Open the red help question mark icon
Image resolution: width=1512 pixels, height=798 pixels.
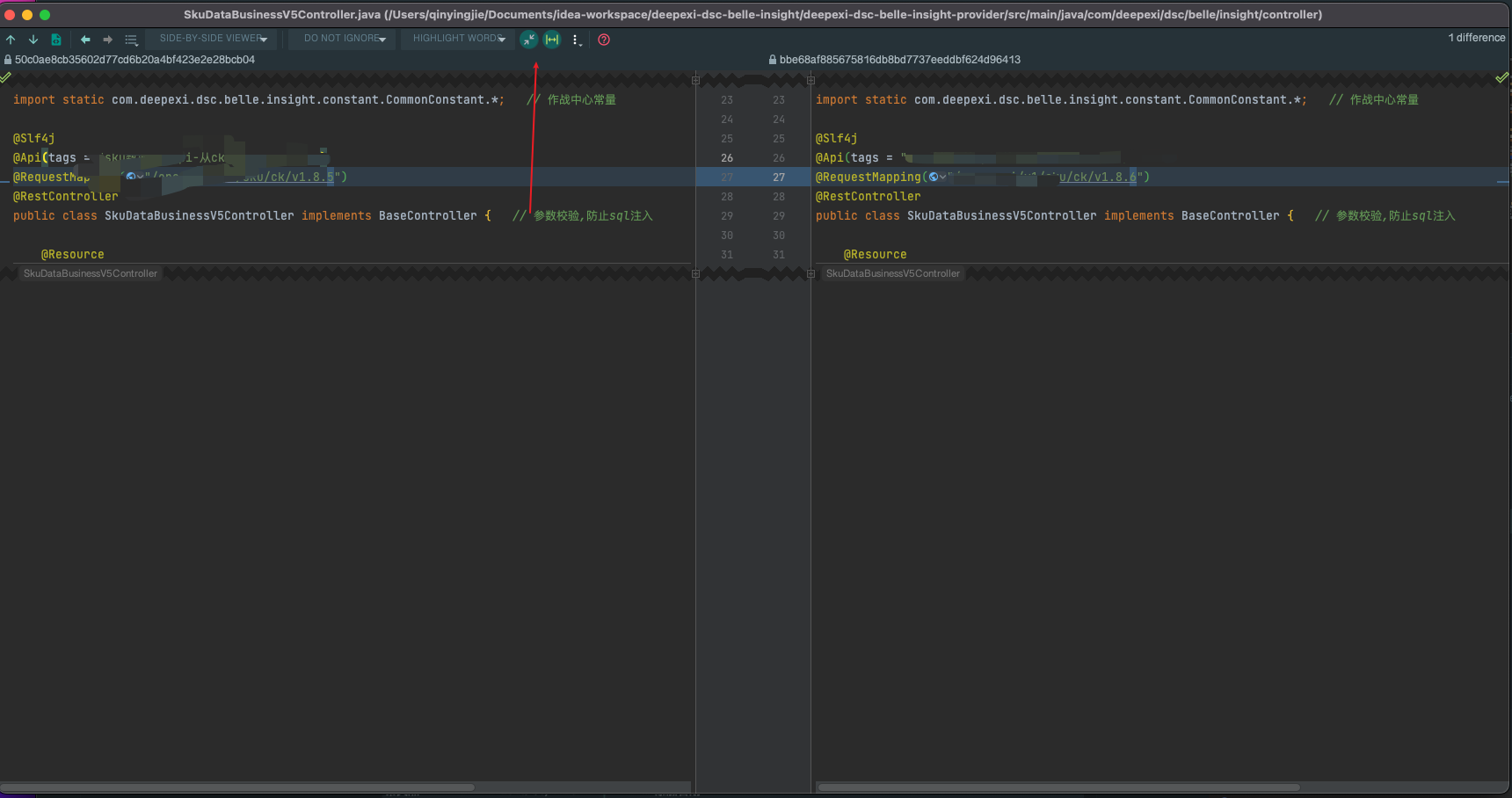click(x=604, y=40)
